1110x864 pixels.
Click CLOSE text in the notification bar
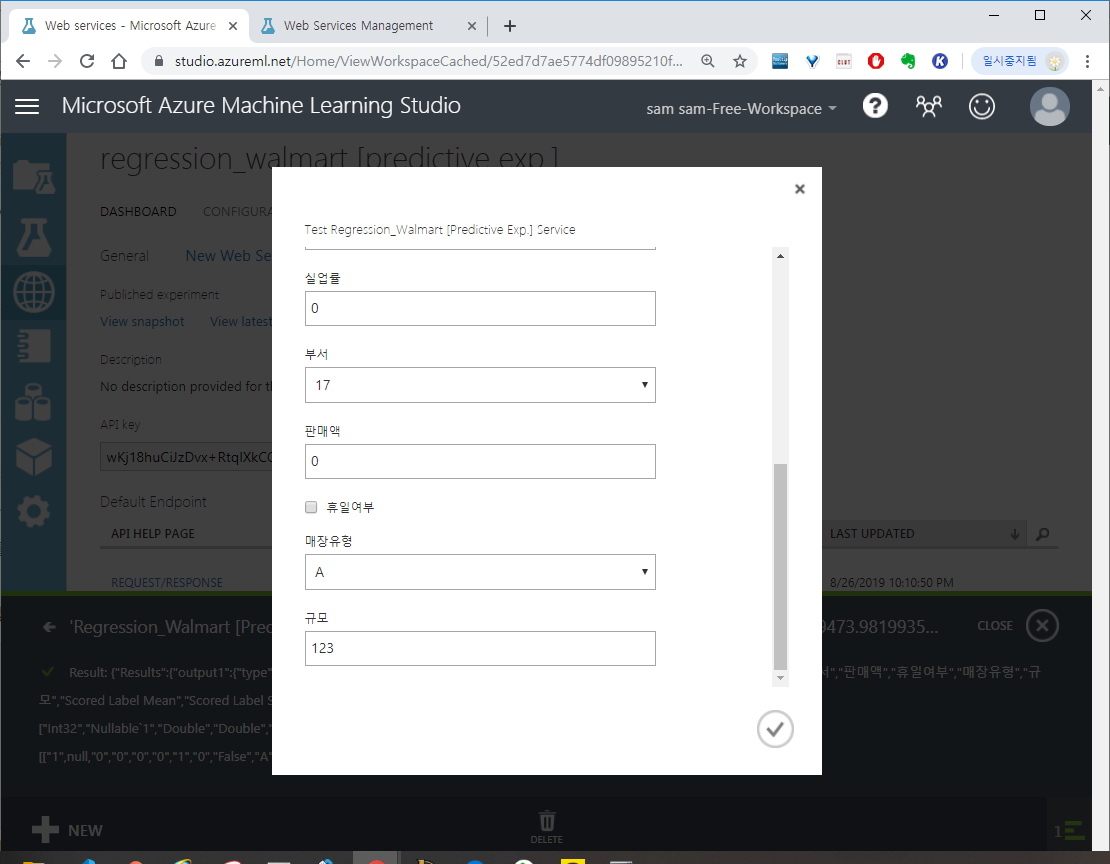click(x=995, y=625)
